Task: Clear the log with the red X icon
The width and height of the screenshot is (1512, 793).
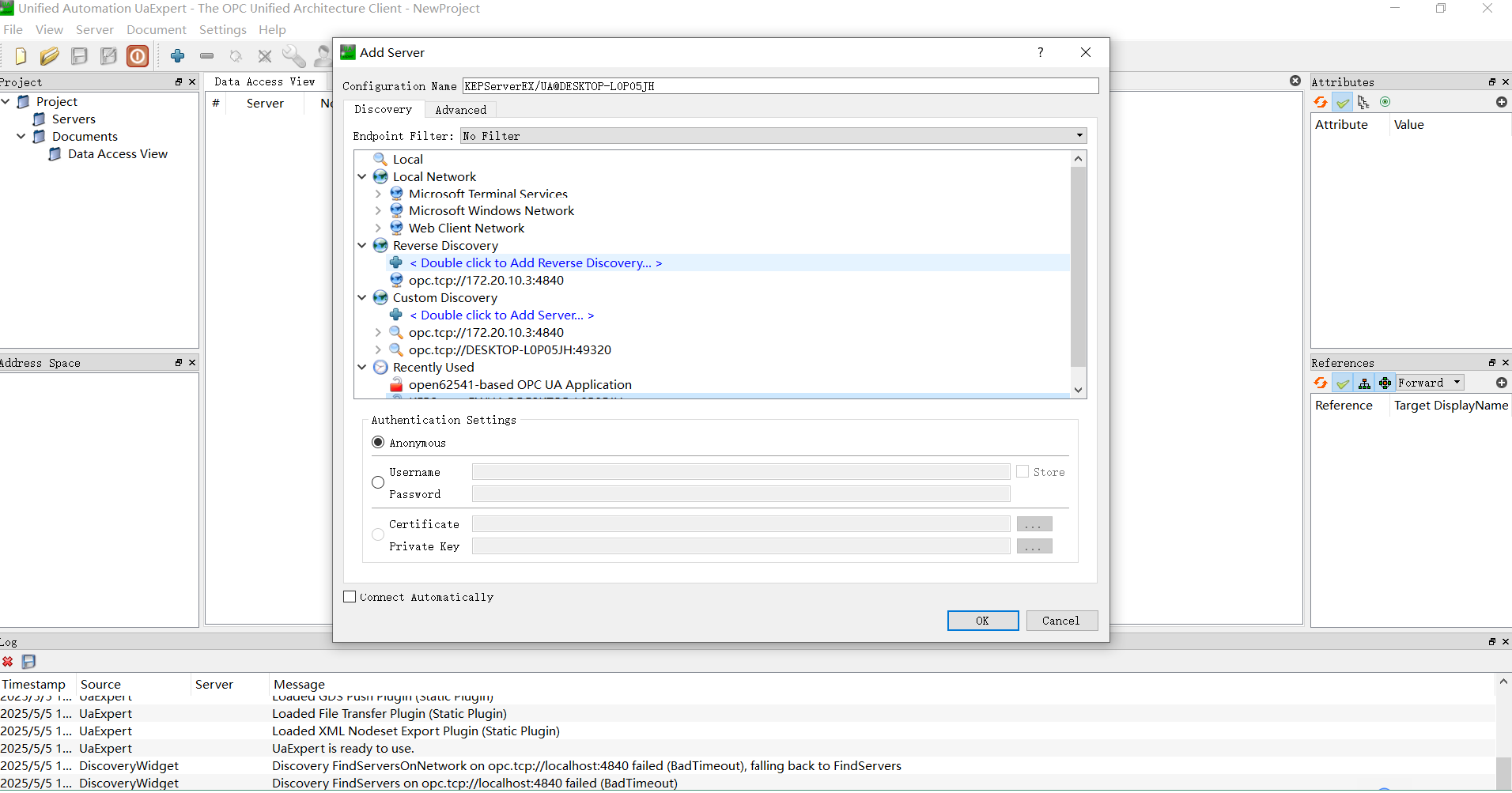Action: (x=8, y=662)
